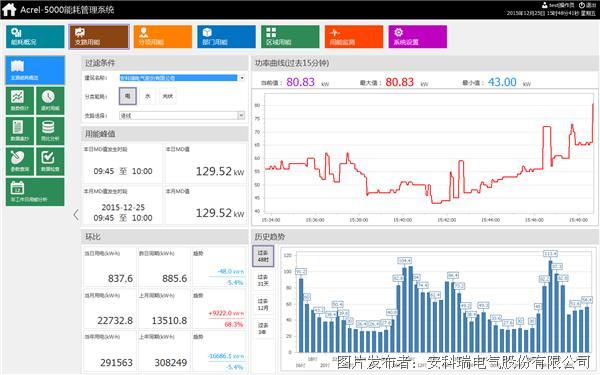Click the home icon beside Acrel-5000 title
Image resolution: width=600 pixels, height=375 pixels.
coord(9,10)
